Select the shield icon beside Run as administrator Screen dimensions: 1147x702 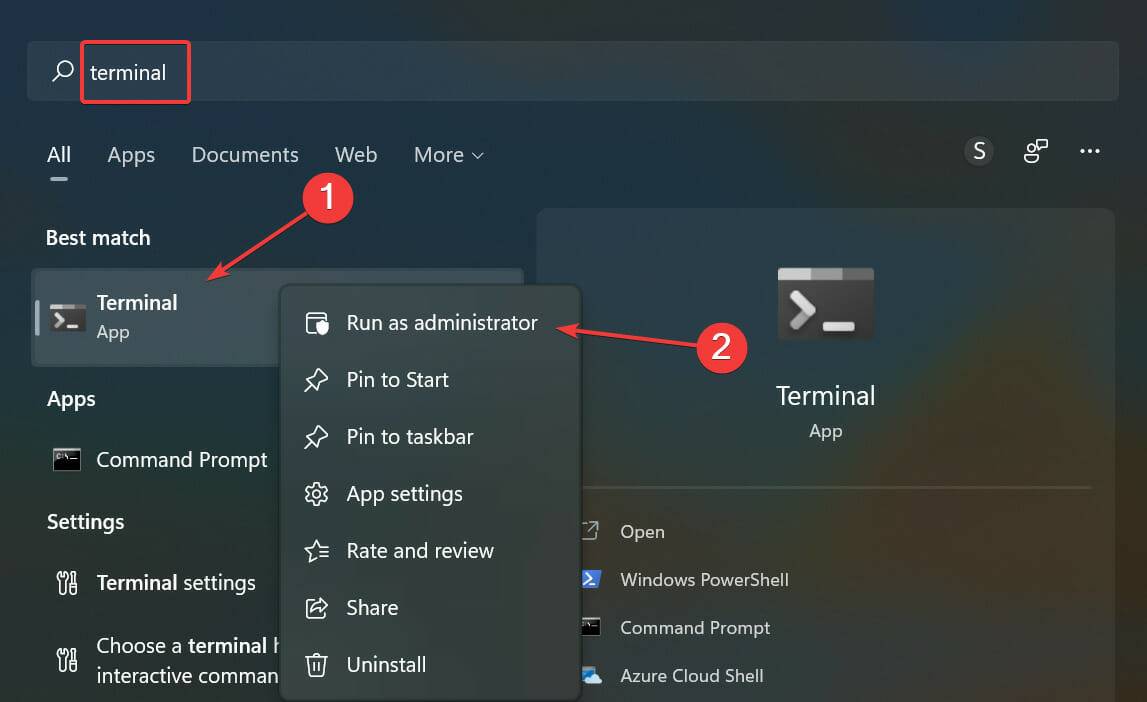(x=316, y=322)
